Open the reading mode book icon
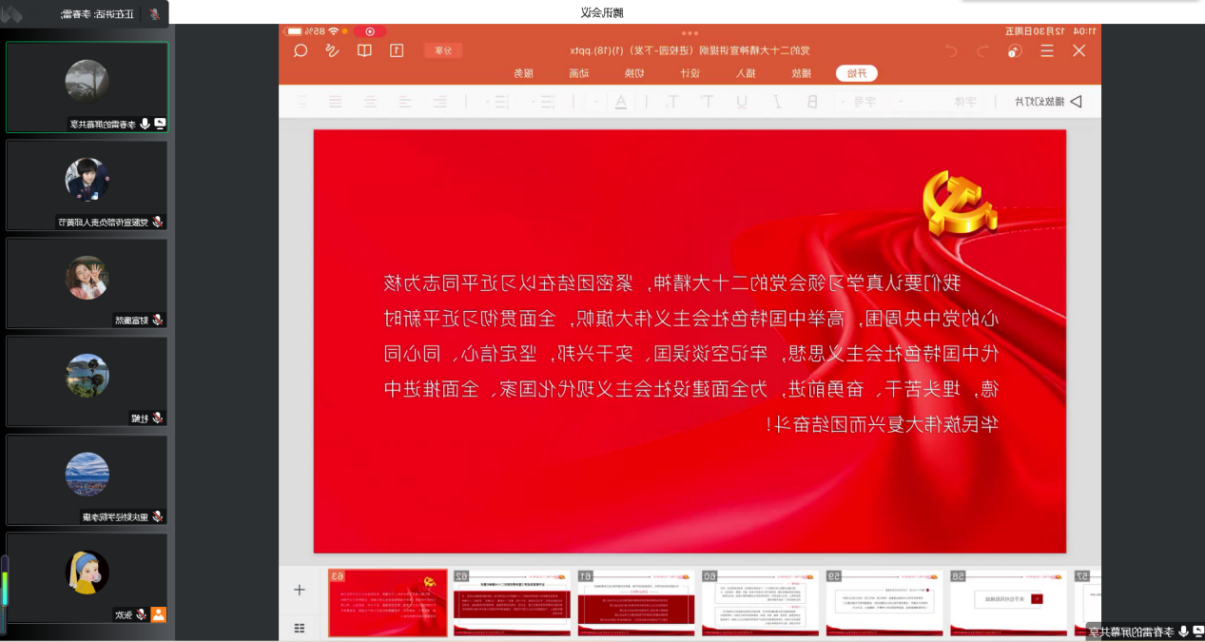This screenshot has width=1205, height=642. coord(365,50)
